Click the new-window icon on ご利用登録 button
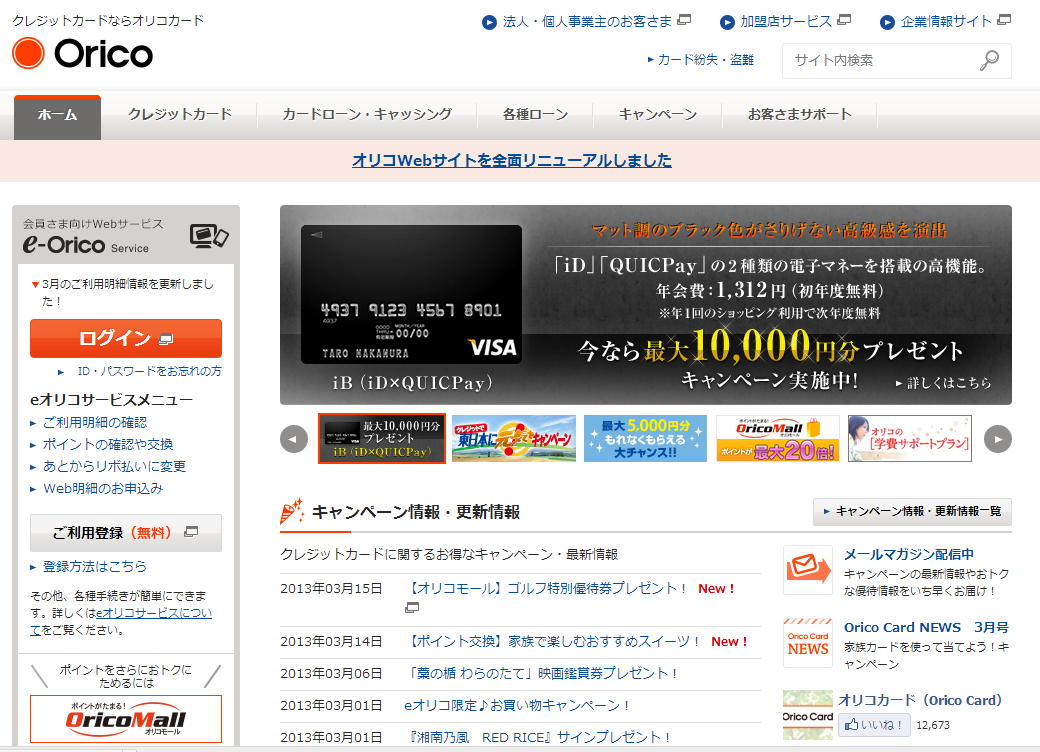This screenshot has height=752, width=1040. [191, 532]
